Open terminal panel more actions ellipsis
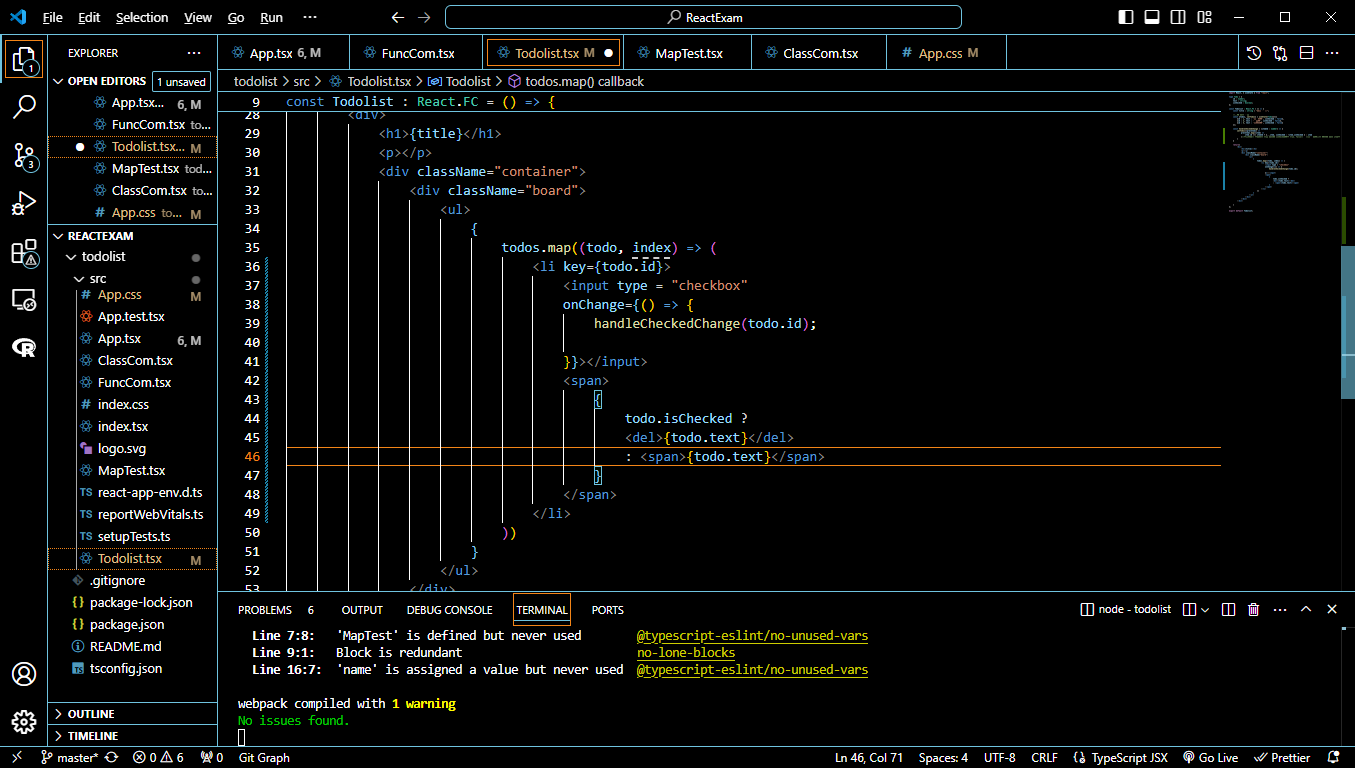 click(x=1279, y=609)
